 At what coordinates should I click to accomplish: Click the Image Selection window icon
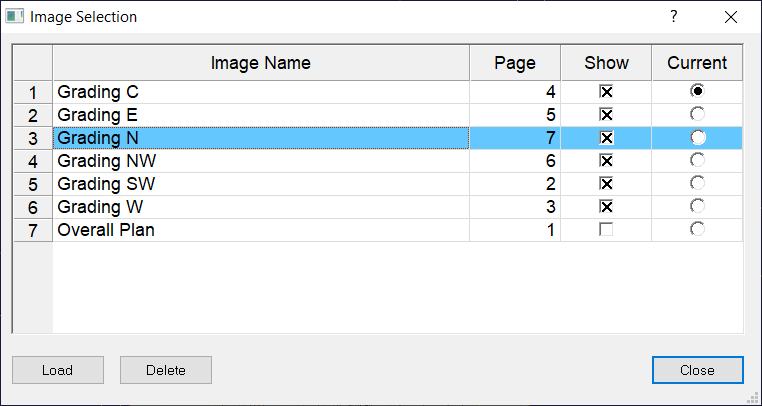[x=15, y=17]
